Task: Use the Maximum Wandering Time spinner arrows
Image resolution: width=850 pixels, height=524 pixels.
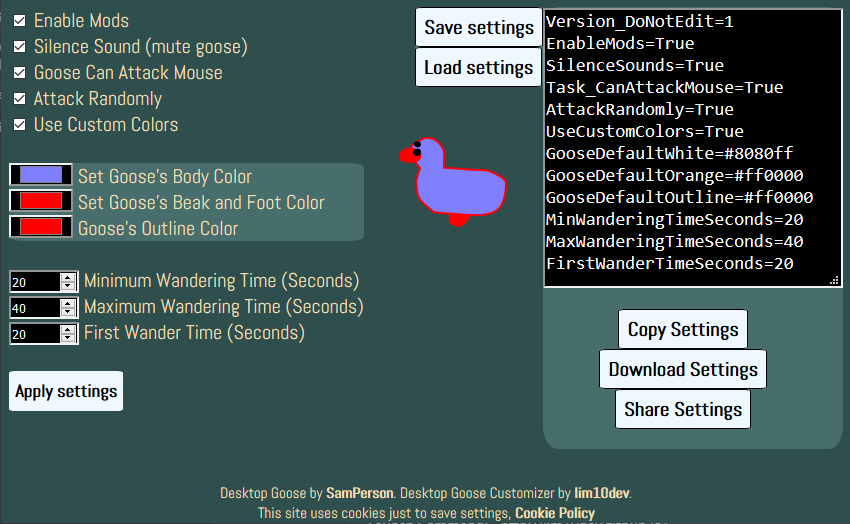Action: click(68, 308)
